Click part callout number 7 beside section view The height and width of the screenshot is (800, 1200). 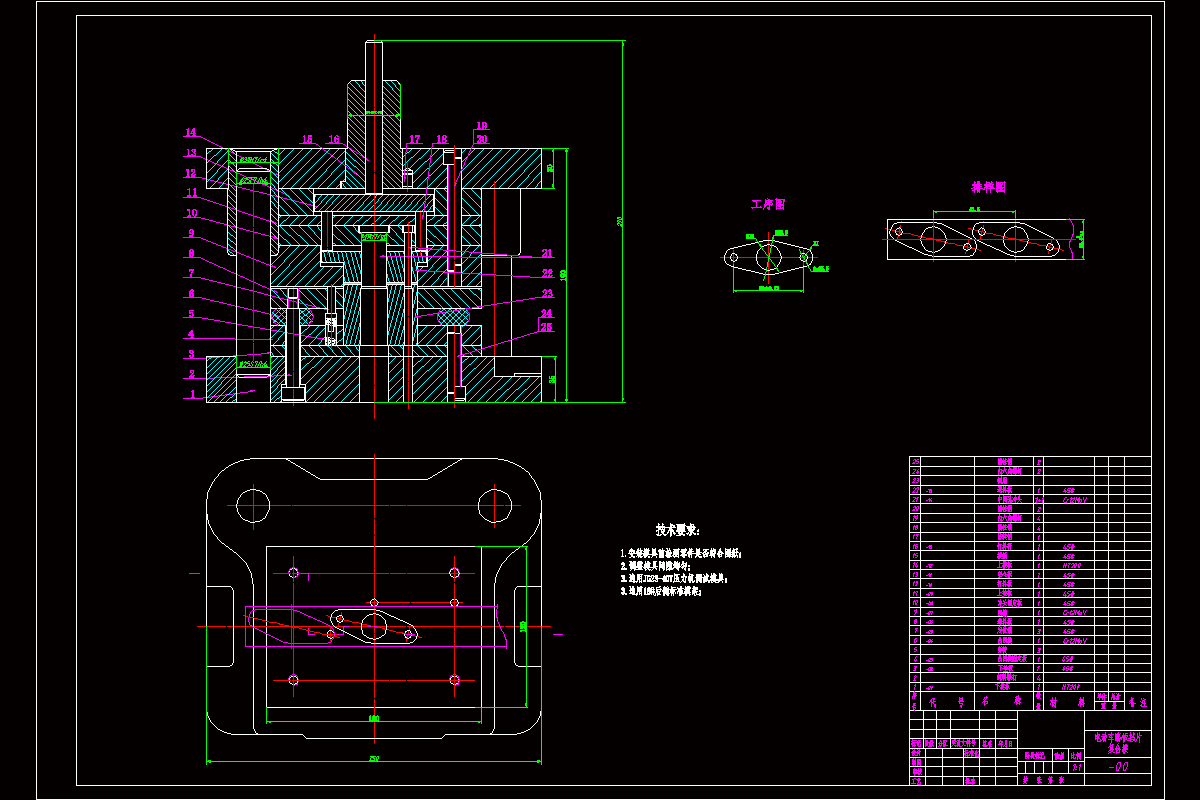point(190,273)
